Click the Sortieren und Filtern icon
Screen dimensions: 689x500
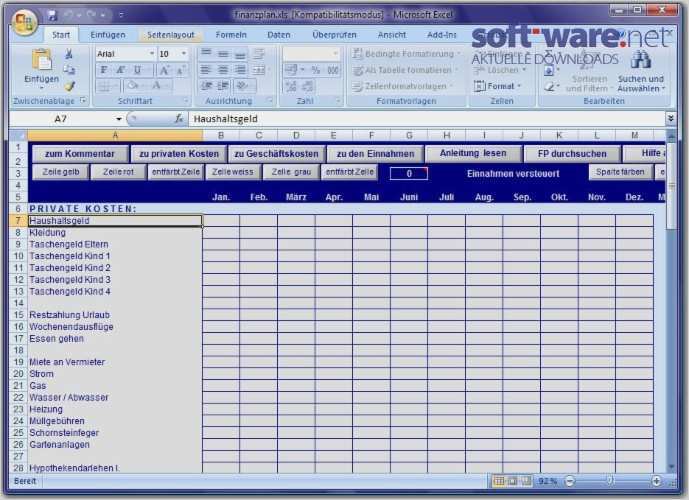point(588,62)
